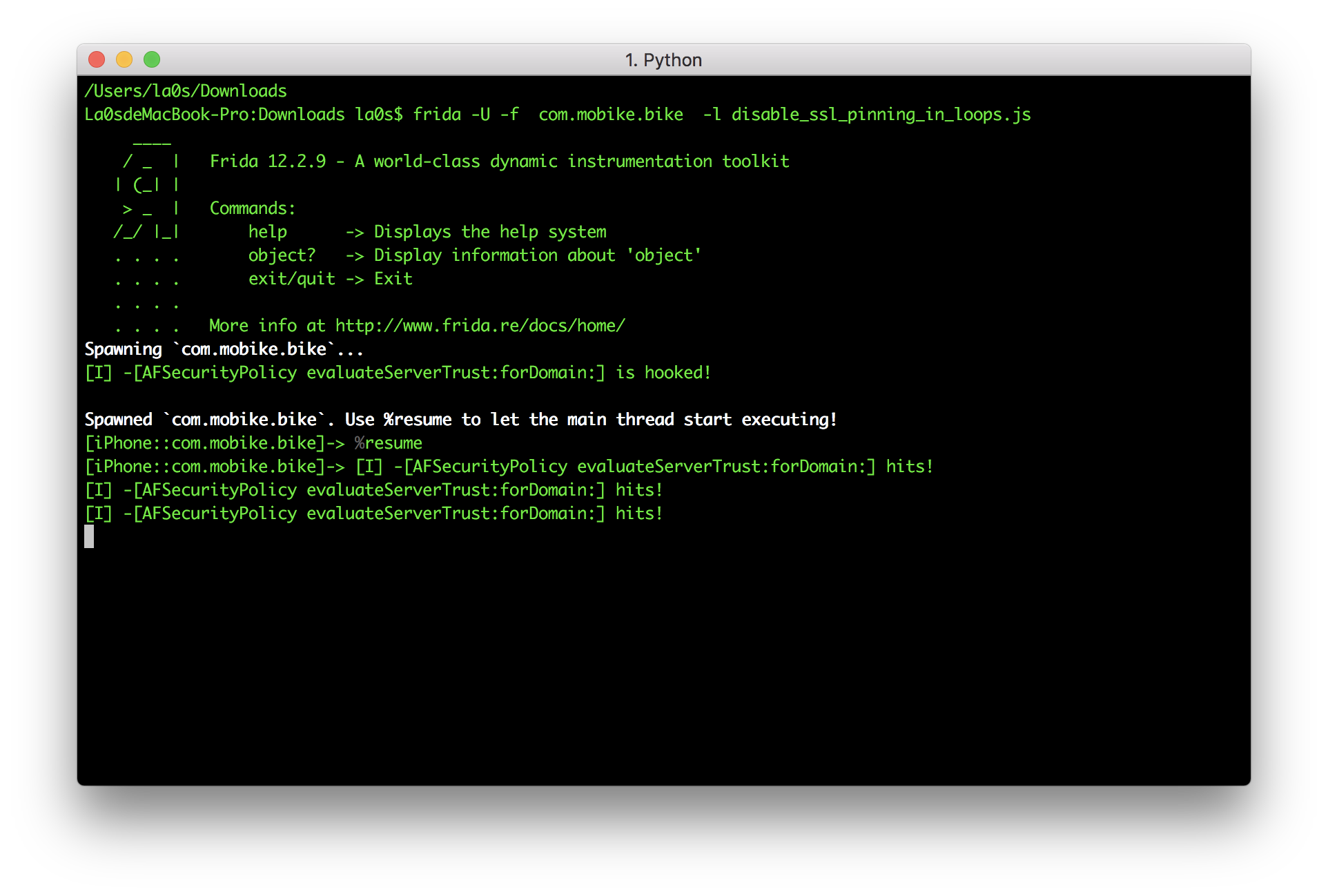Screen dimensions: 1328x896
Task: Click the 'com.mobike.bike' argument in command line
Action: [x=611, y=115]
